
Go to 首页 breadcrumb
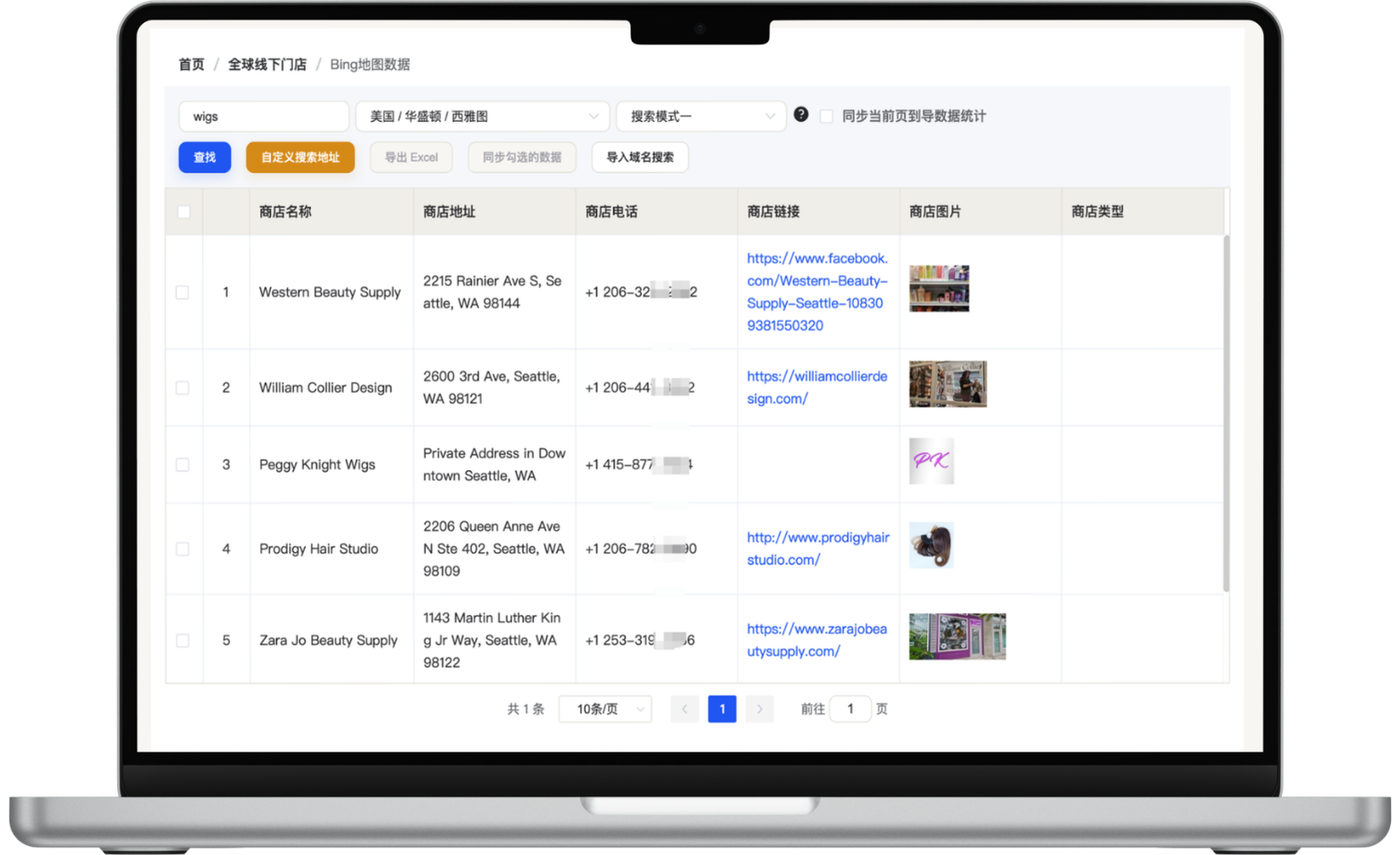191,64
